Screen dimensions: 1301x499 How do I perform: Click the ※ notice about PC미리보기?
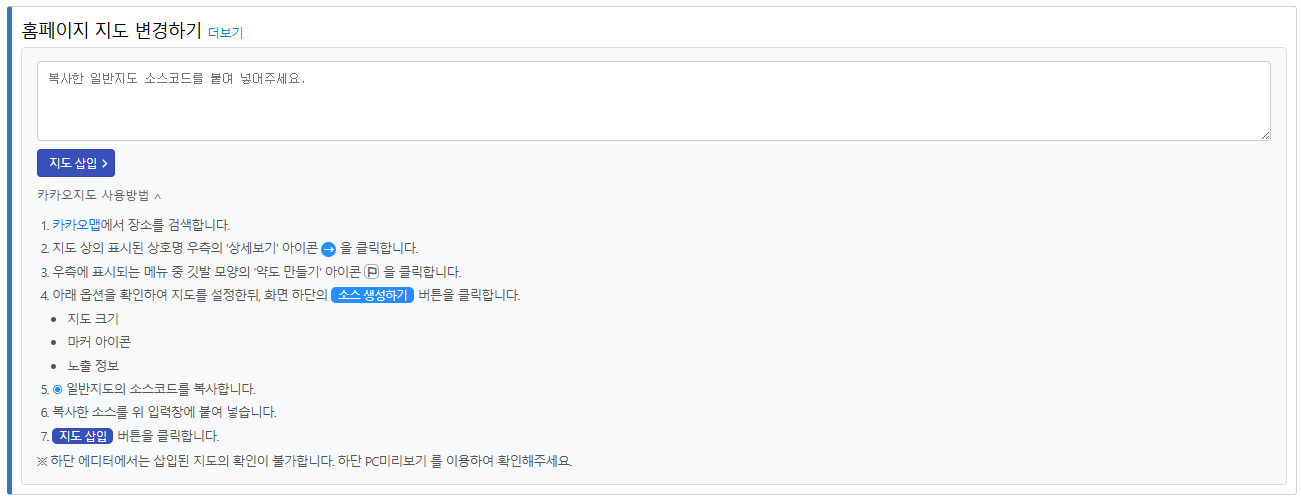pos(304,461)
